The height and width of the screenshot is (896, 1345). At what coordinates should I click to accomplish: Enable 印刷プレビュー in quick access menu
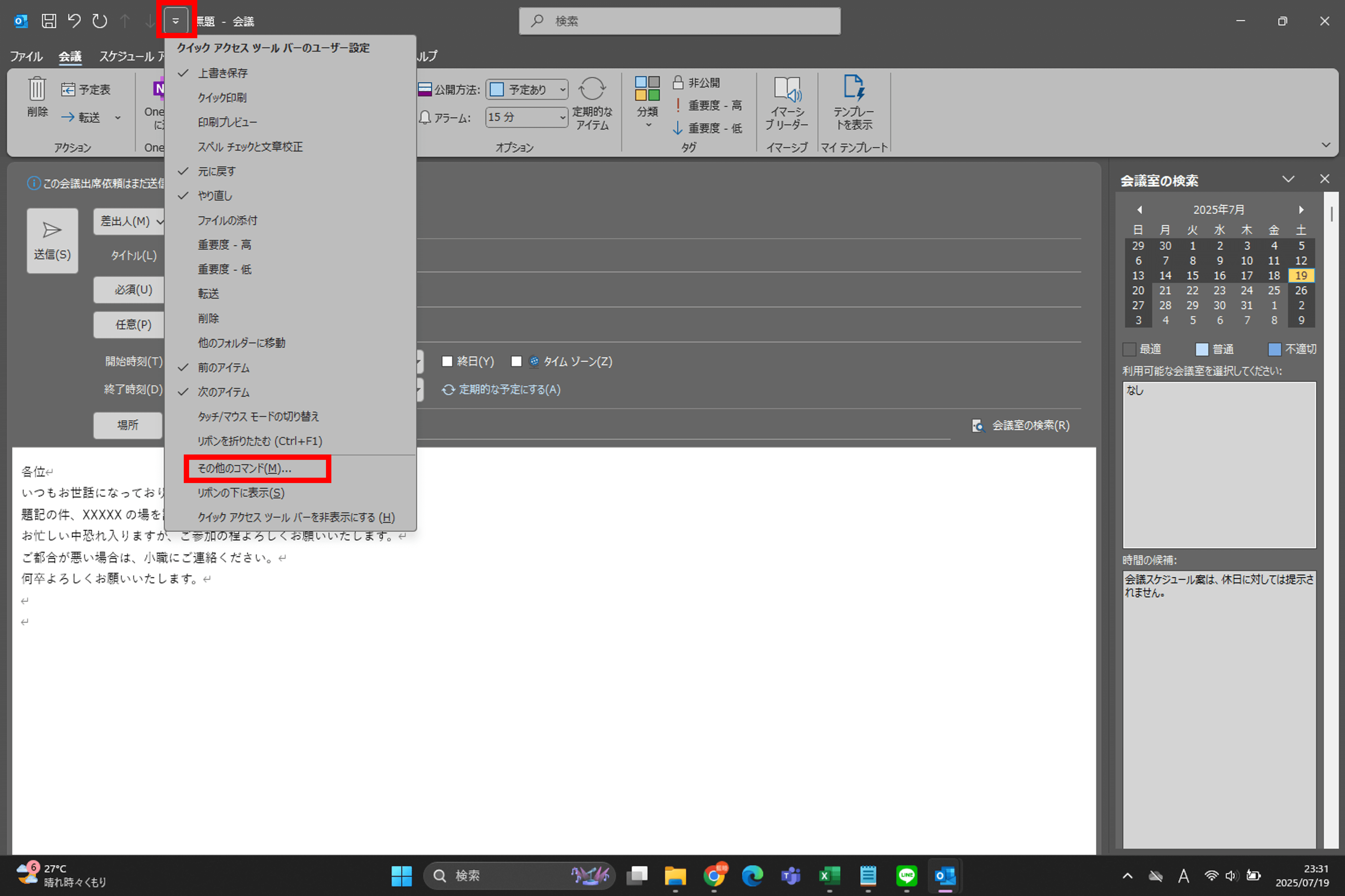[290, 122]
